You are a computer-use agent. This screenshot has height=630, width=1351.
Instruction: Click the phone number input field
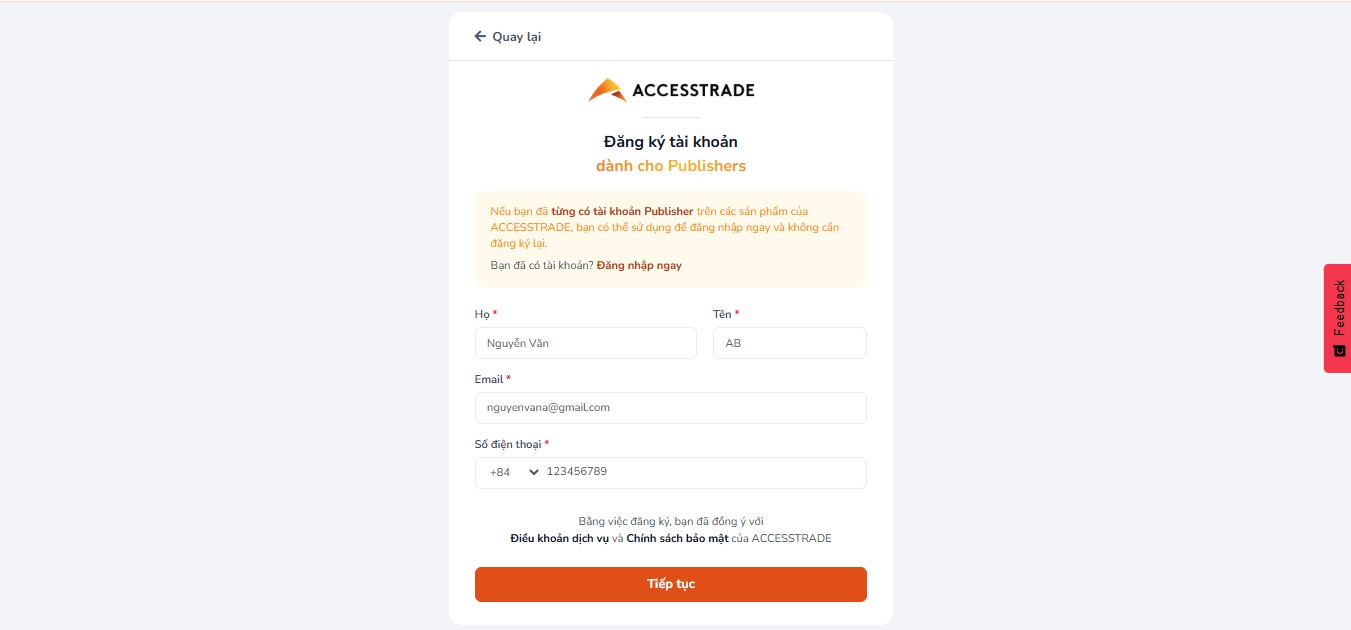pyautogui.click(x=700, y=472)
